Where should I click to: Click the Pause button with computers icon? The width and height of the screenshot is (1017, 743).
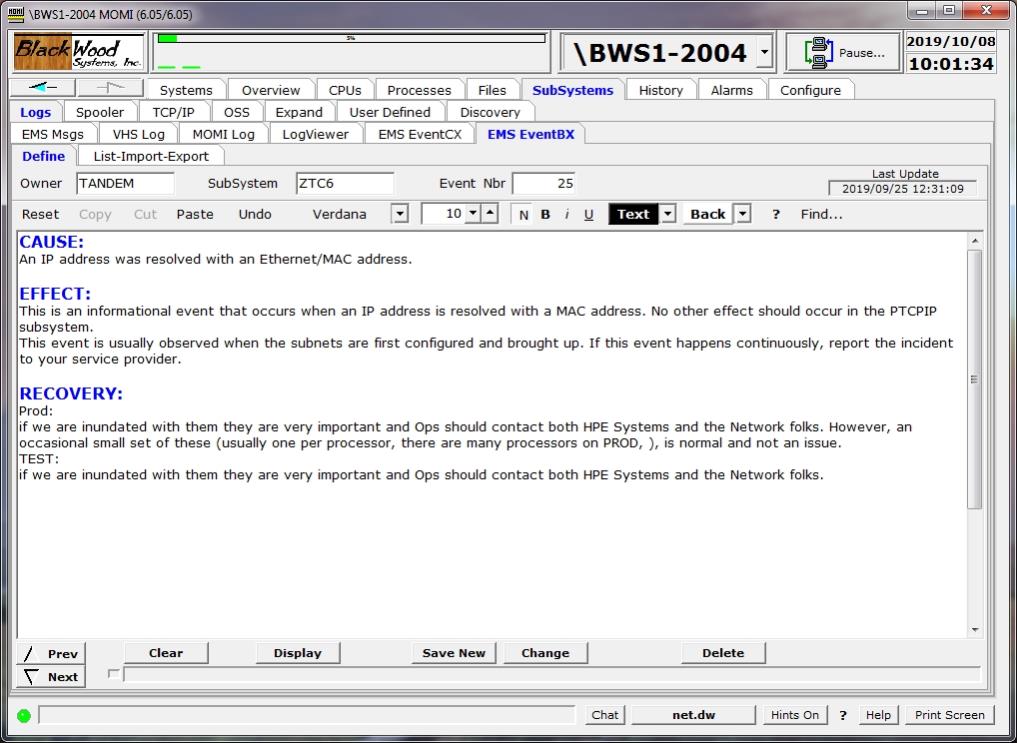click(842, 53)
